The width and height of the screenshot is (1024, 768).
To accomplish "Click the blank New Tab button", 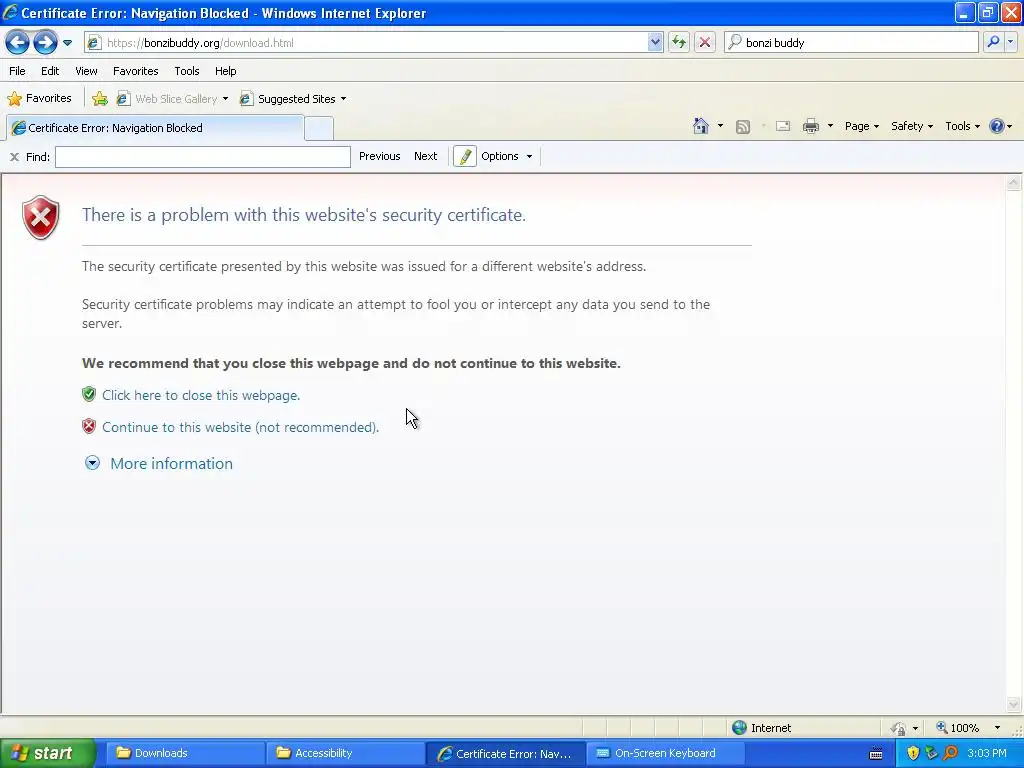I will [319, 128].
